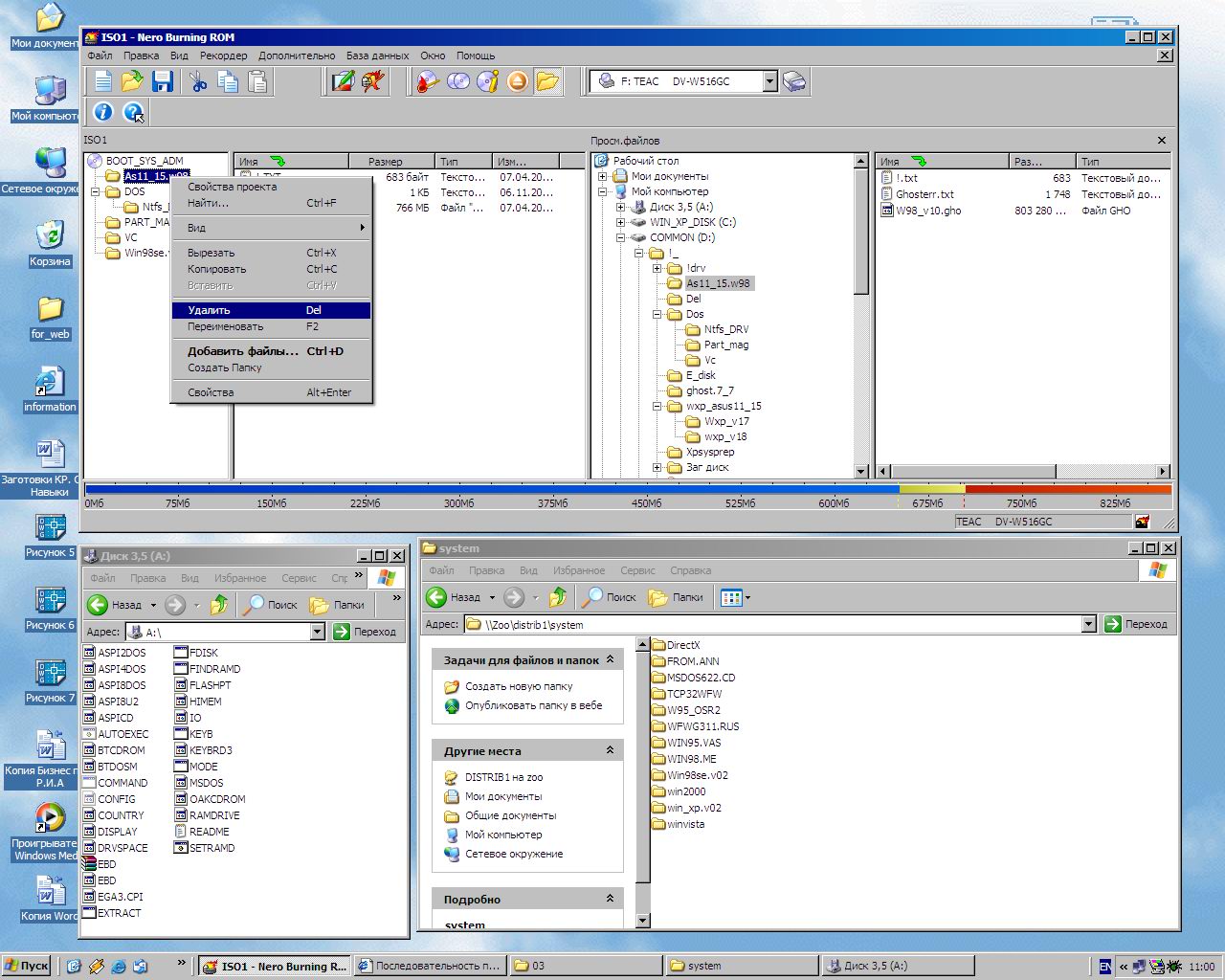Open the 'Рекордер' menu in Nero
Screen dimensions: 1225x980
(223, 56)
